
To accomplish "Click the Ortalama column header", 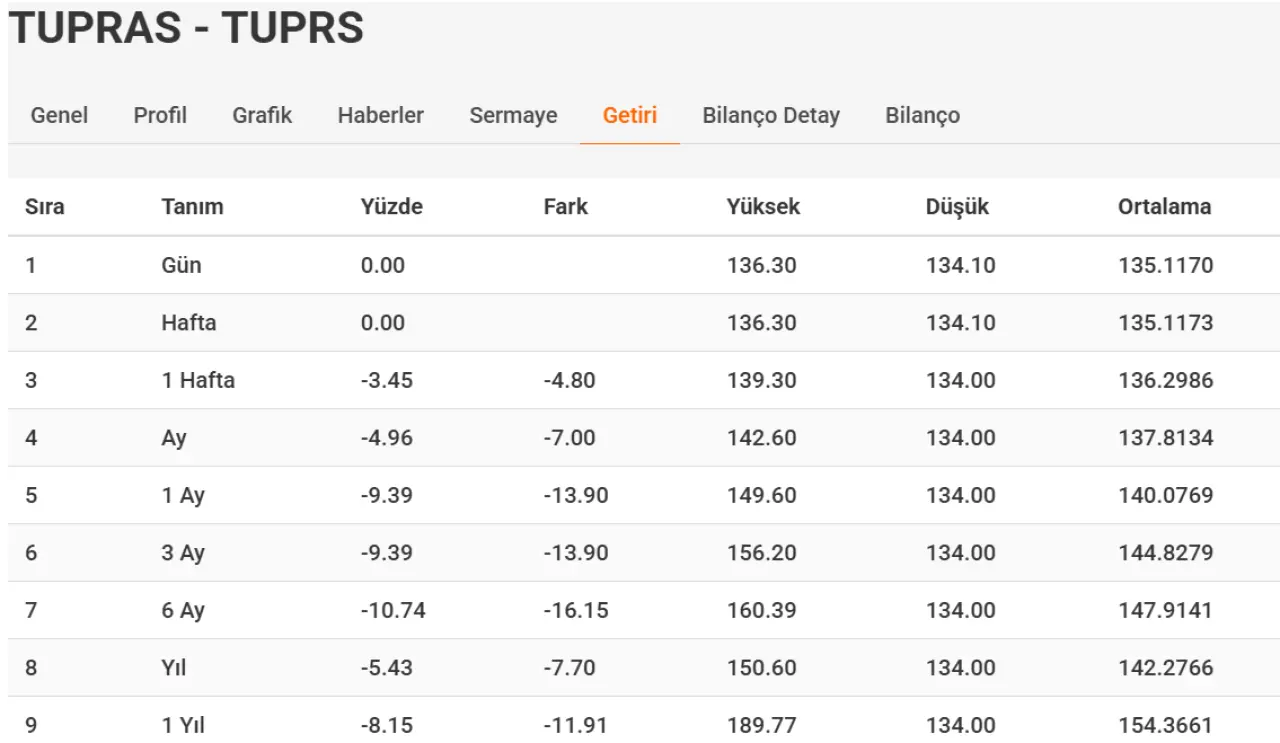I will [x=1164, y=207].
